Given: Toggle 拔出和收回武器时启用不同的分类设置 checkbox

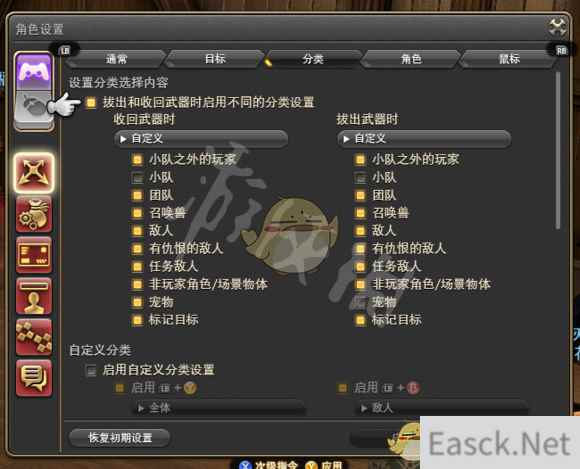Looking at the screenshot, I should 91,102.
